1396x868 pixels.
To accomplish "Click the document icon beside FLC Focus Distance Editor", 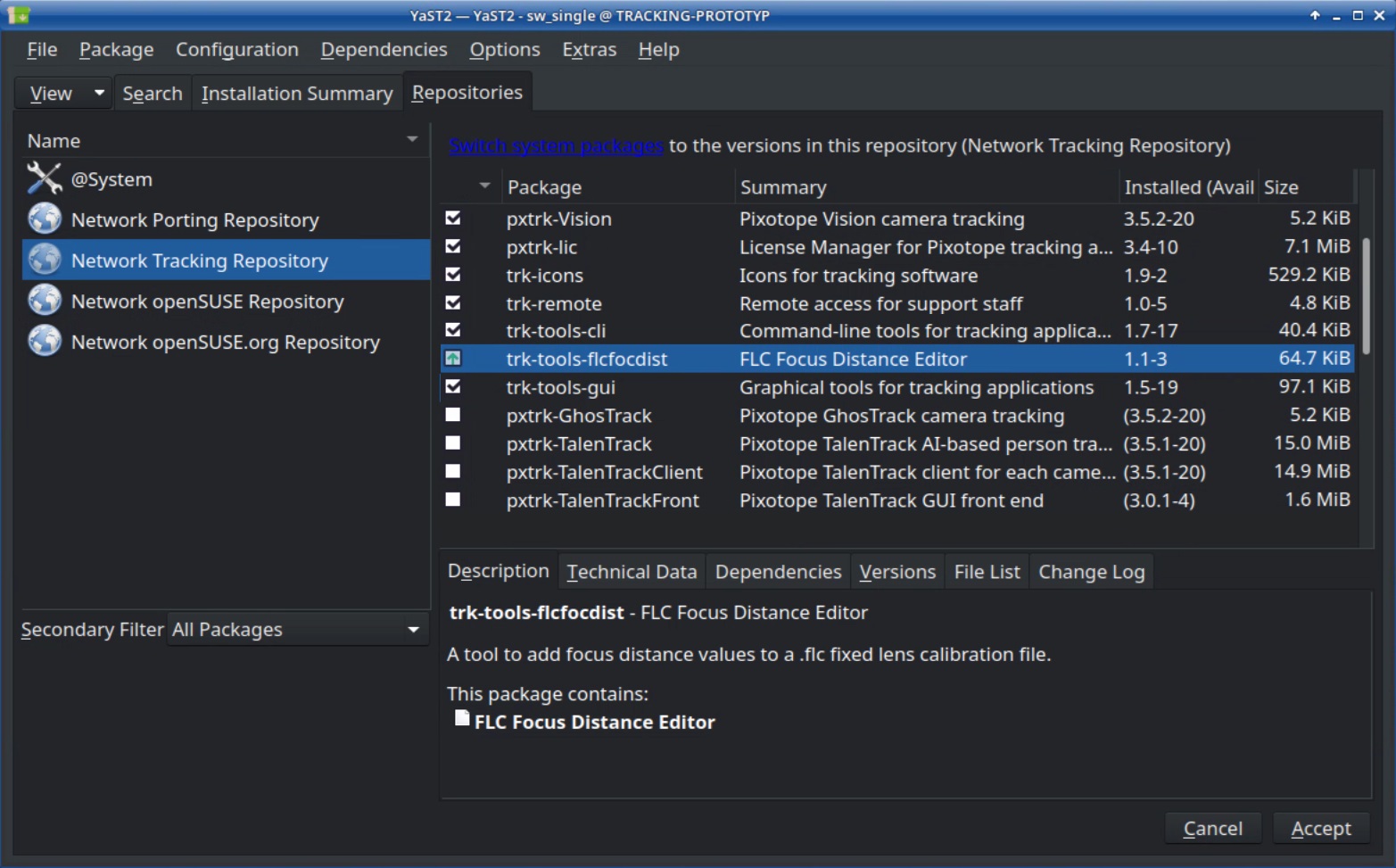I will click(x=461, y=719).
